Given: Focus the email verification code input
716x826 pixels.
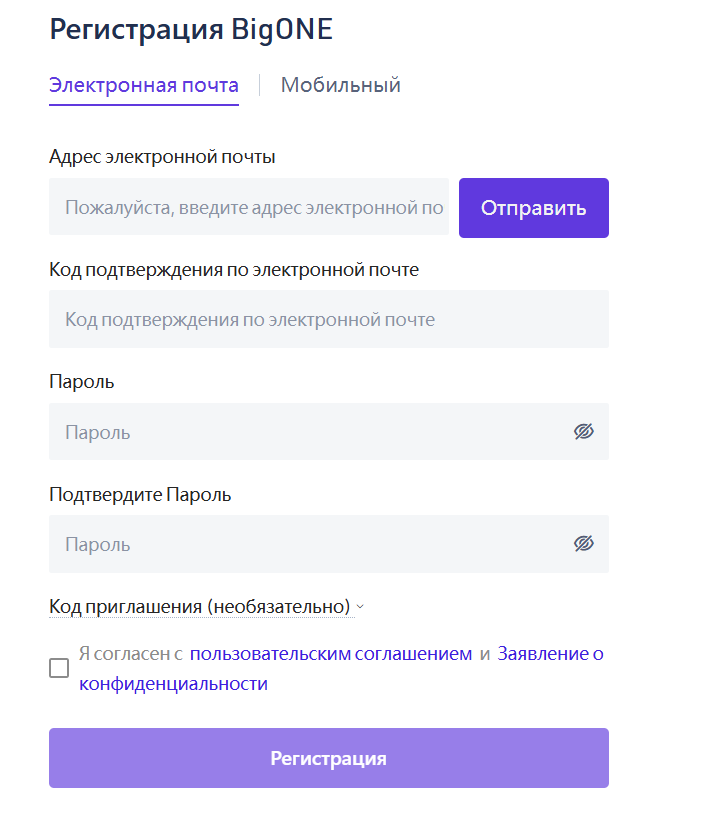Looking at the screenshot, I should click(329, 319).
